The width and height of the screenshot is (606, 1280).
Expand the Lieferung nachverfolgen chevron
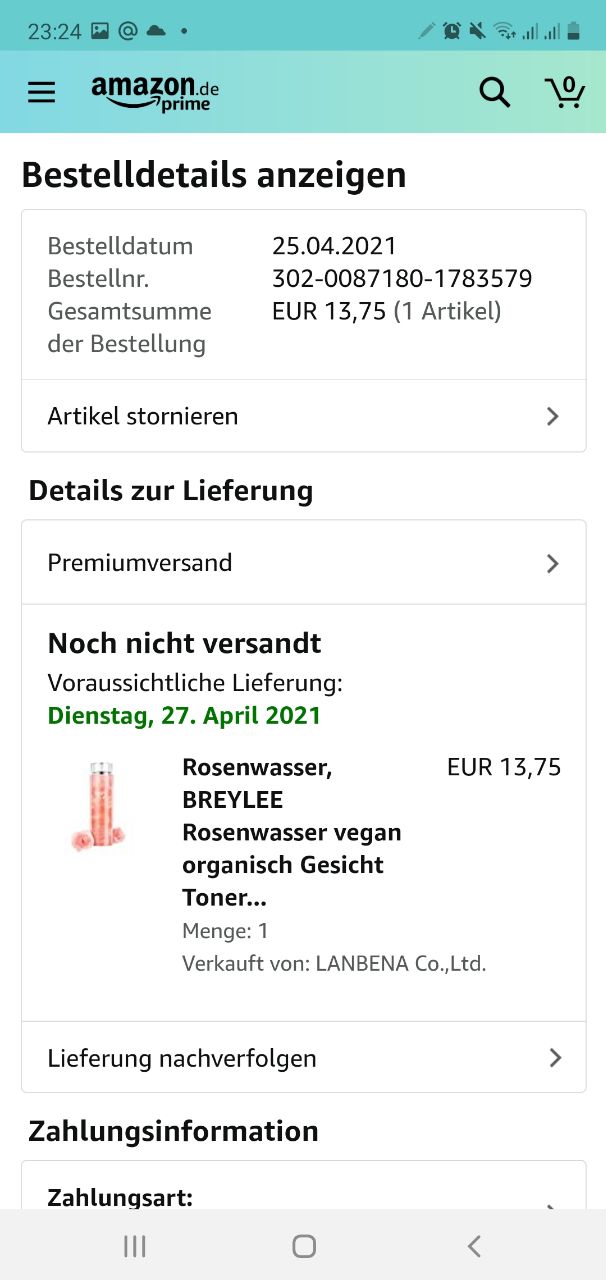click(555, 1058)
